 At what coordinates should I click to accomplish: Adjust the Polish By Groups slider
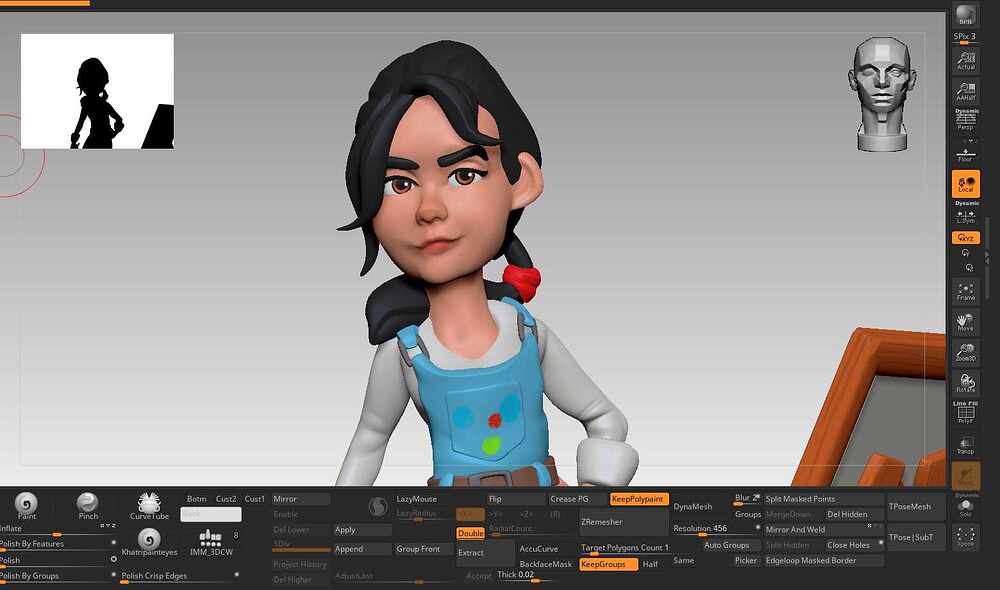59,576
